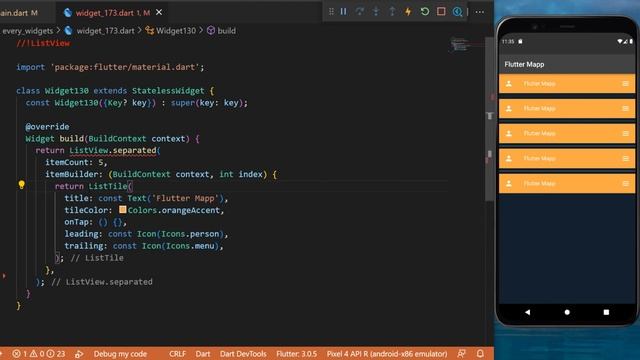Click the Step Out debug button

pyautogui.click(x=392, y=12)
